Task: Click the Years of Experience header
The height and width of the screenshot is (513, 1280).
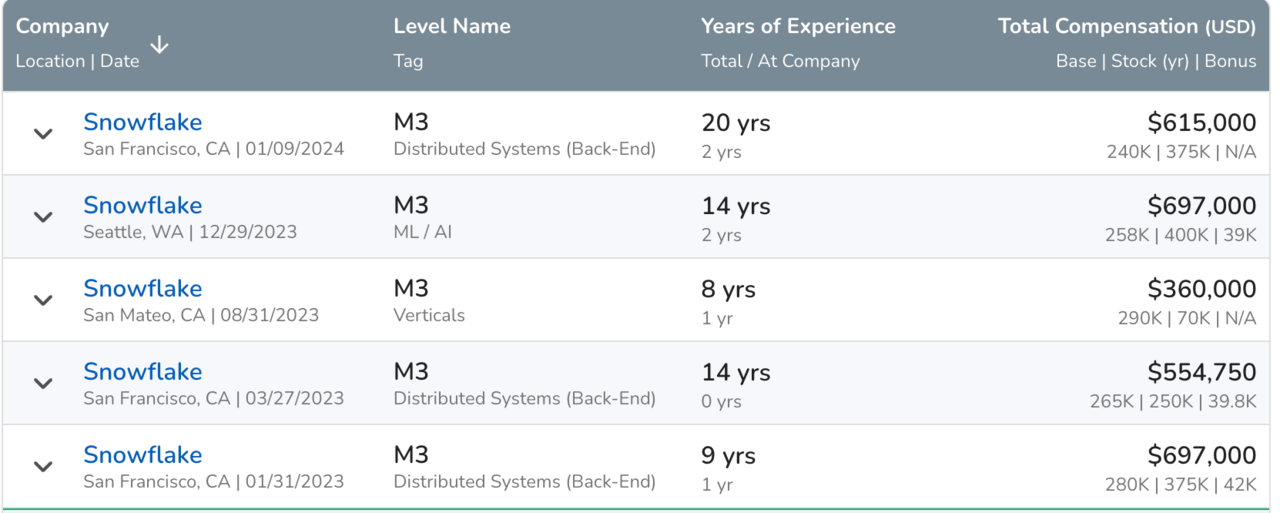Action: (x=798, y=27)
